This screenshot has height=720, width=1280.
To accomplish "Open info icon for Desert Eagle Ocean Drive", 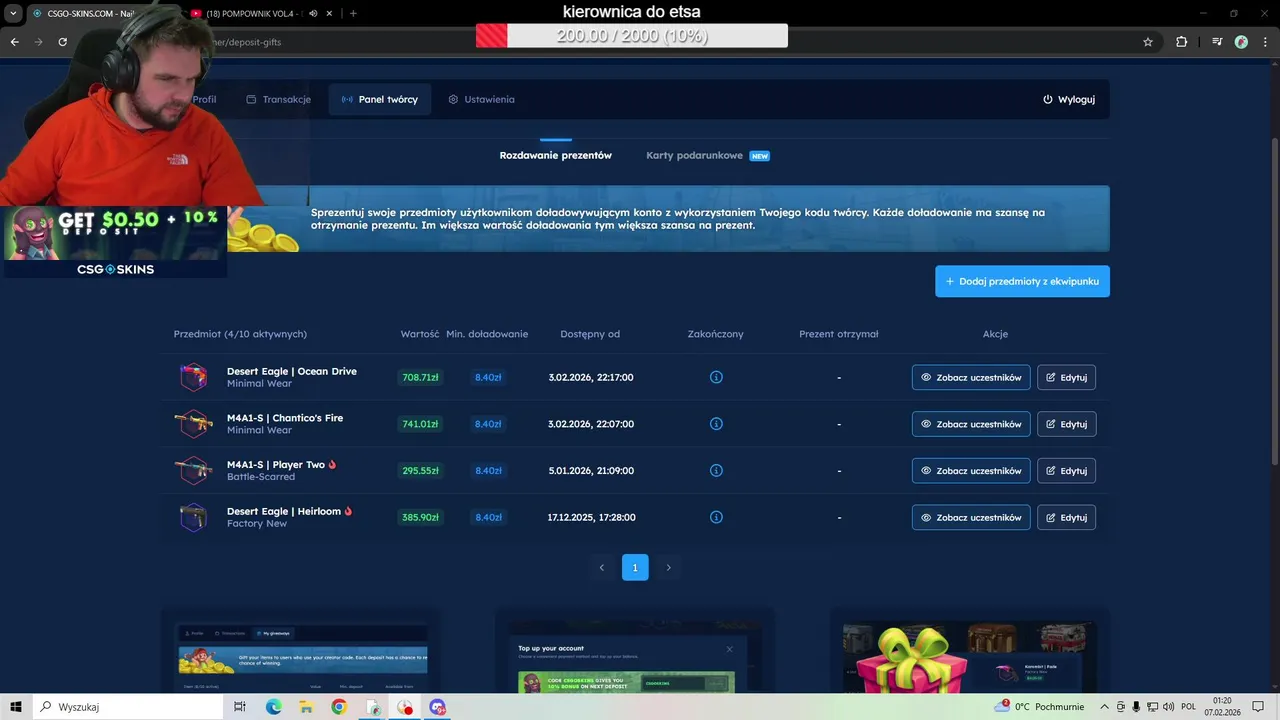I will tap(716, 377).
